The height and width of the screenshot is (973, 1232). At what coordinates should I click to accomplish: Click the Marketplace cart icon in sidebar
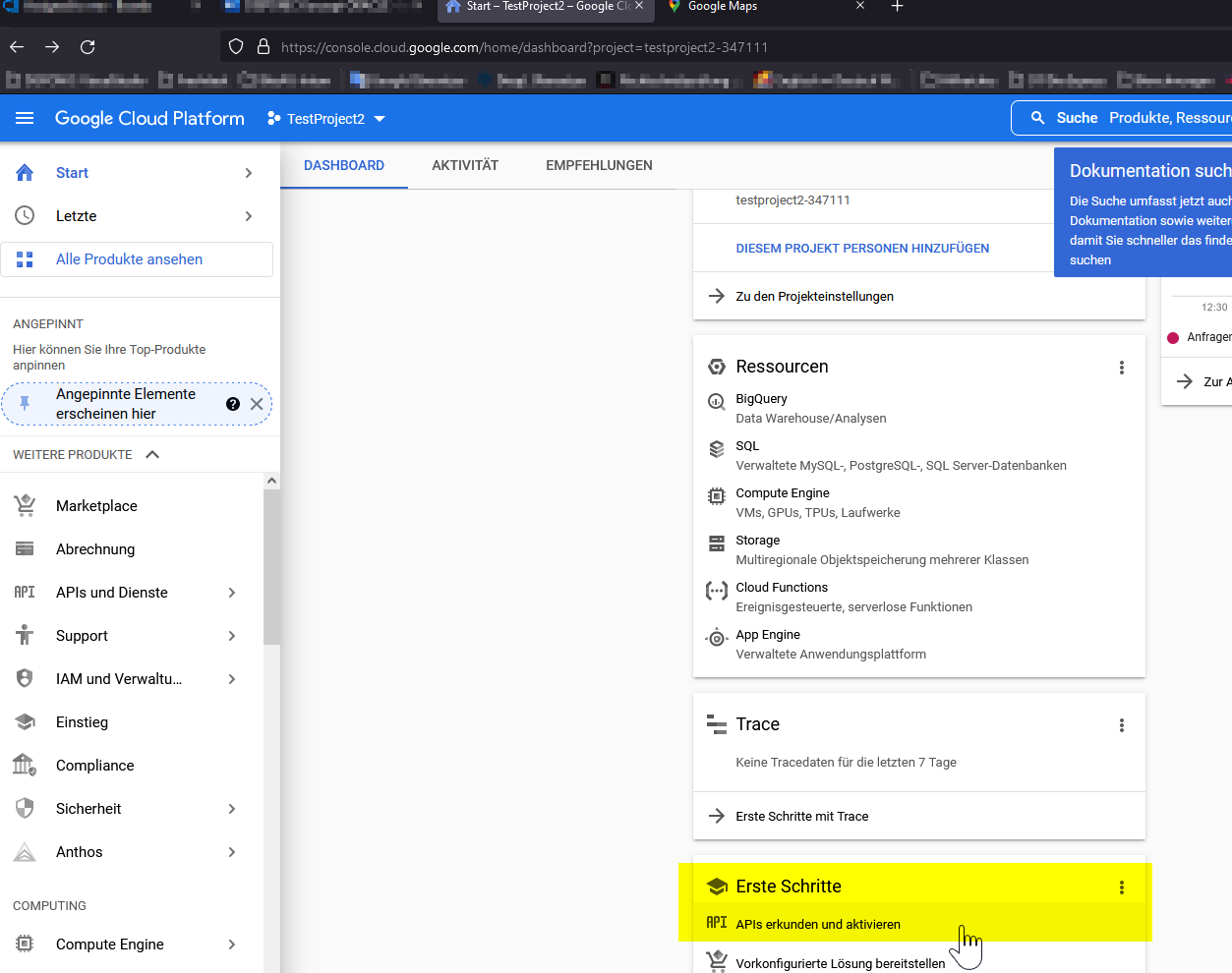(25, 506)
